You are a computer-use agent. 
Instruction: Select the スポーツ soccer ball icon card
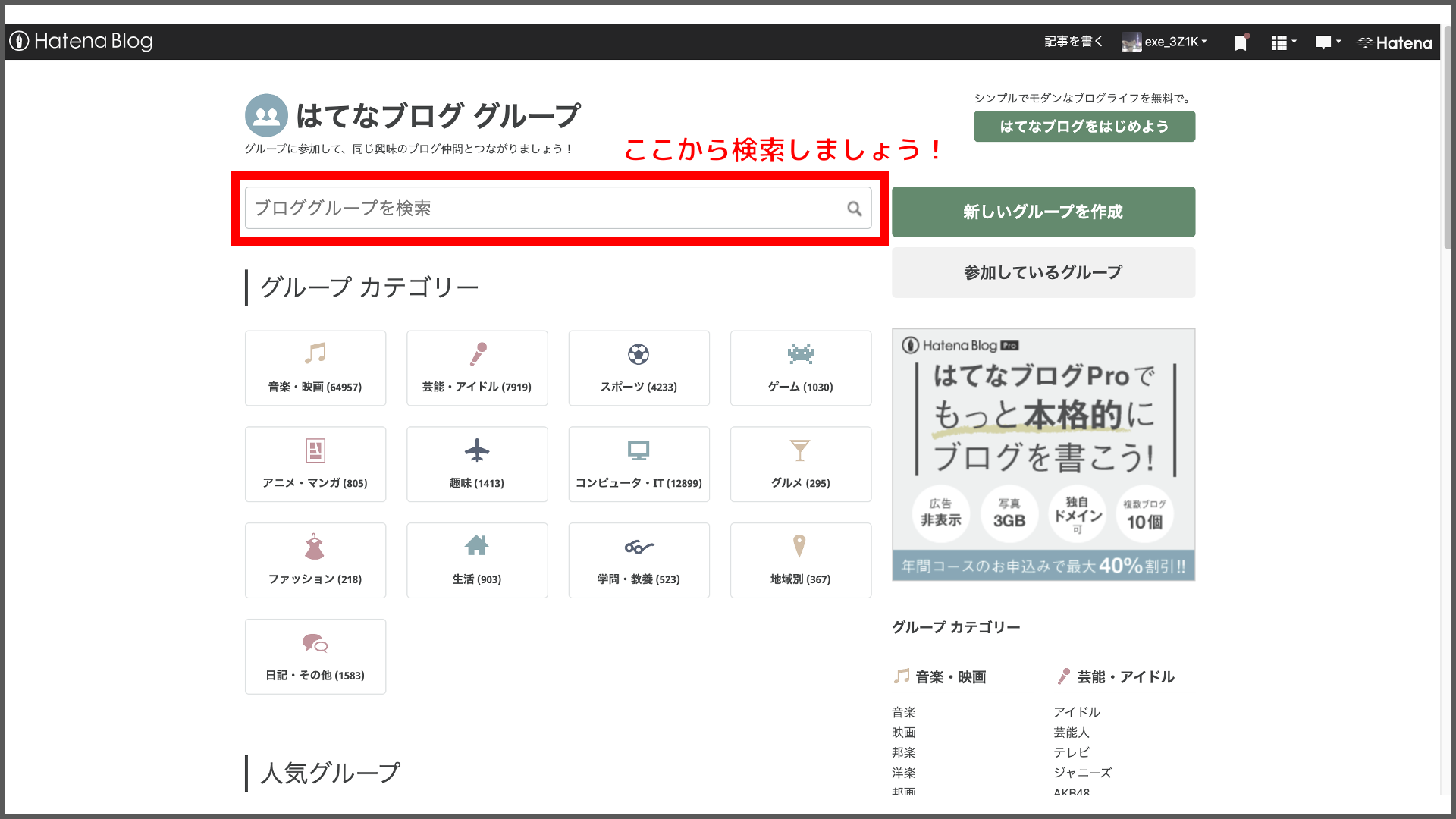[639, 368]
